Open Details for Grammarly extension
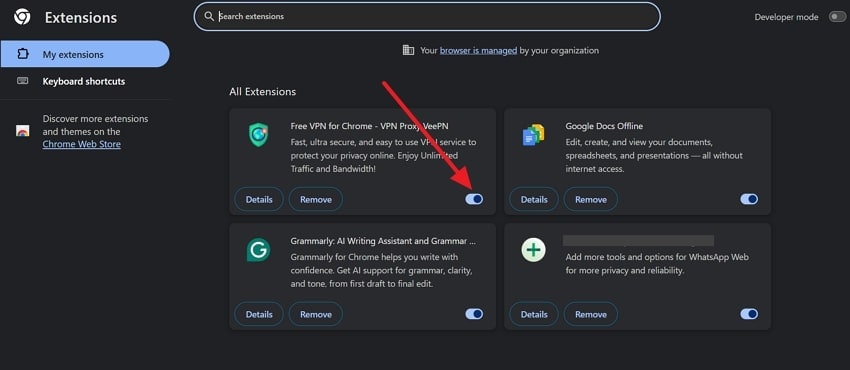Image resolution: width=850 pixels, height=370 pixels. coord(259,314)
